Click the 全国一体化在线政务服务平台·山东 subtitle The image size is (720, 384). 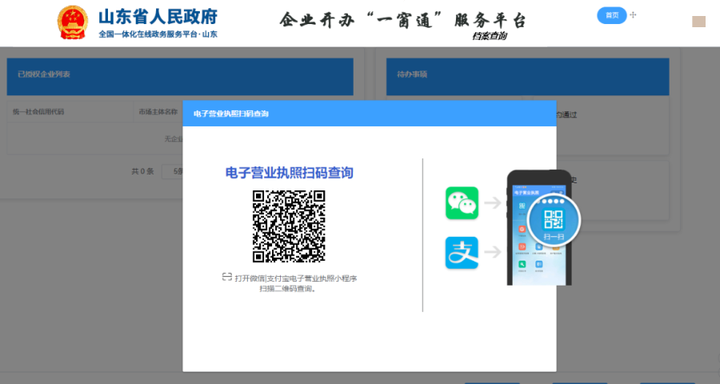(x=158, y=34)
